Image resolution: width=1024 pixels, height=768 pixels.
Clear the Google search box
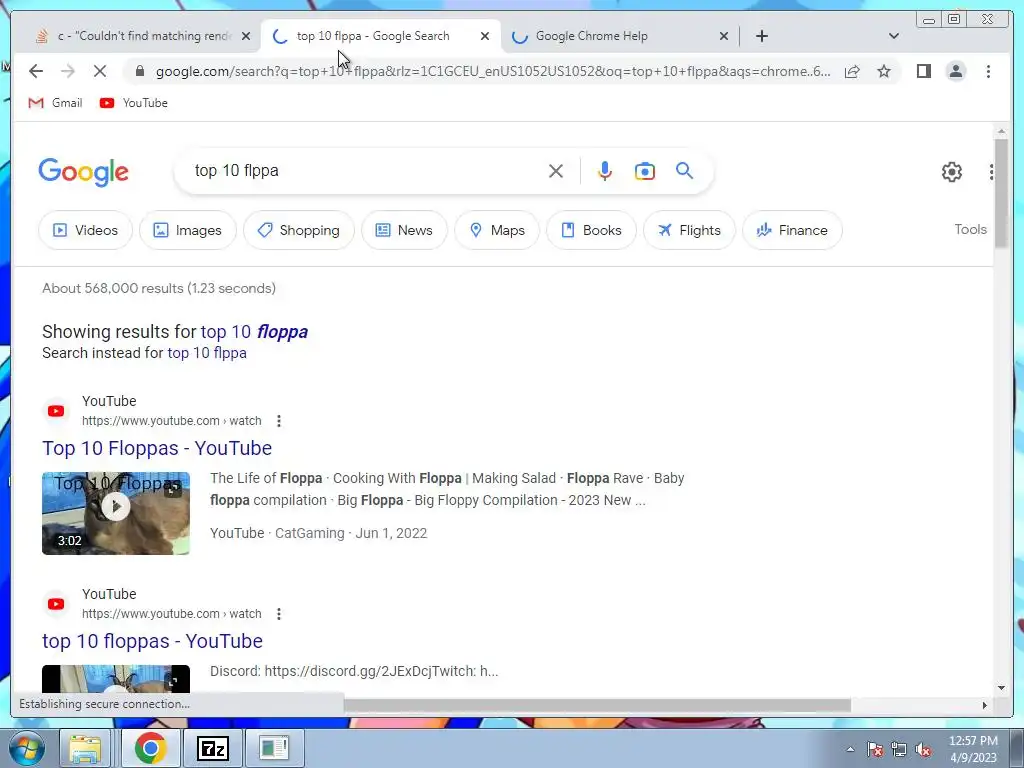(x=556, y=171)
